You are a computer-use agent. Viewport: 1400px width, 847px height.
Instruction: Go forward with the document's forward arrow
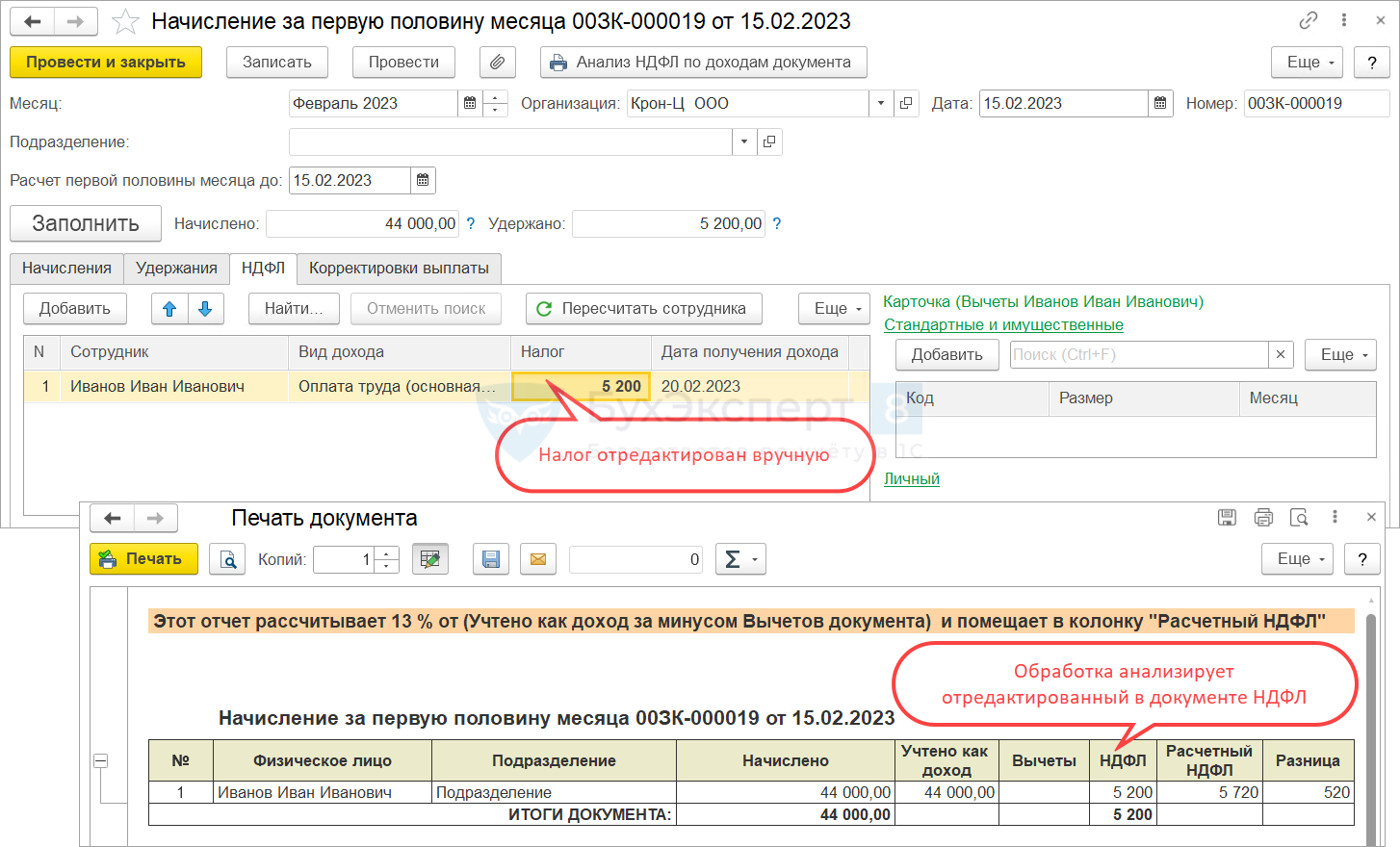(75, 21)
